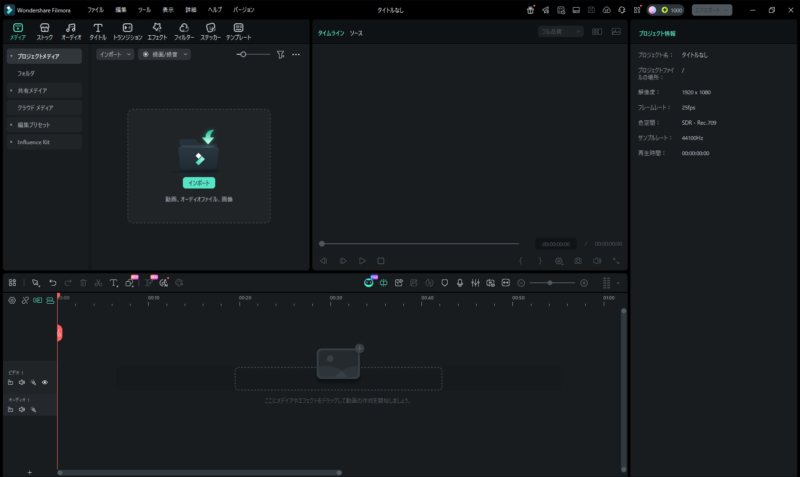Open the ファイル menu
This screenshot has width=800, height=477.
tap(95, 9)
